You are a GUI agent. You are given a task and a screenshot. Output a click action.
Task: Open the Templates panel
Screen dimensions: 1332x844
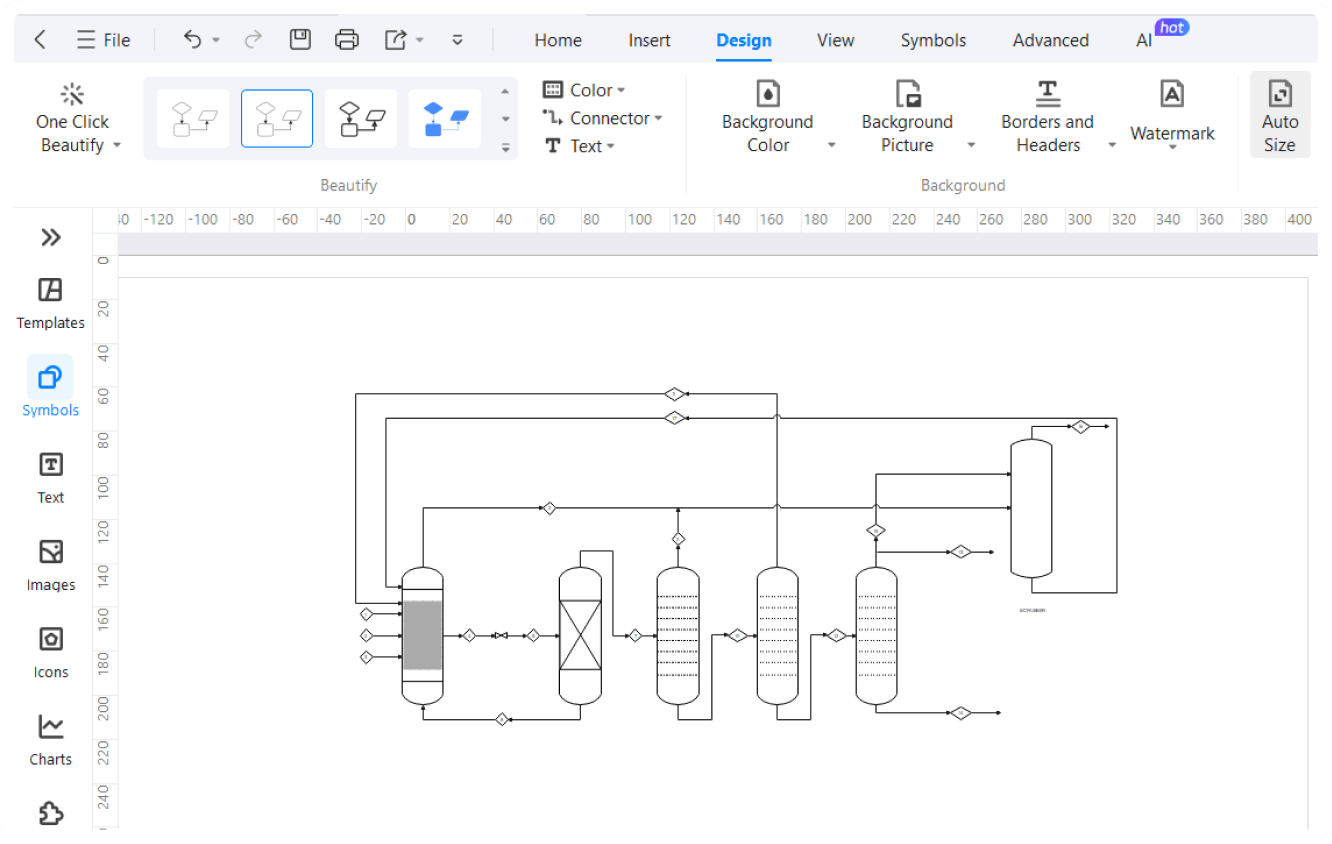click(x=50, y=304)
